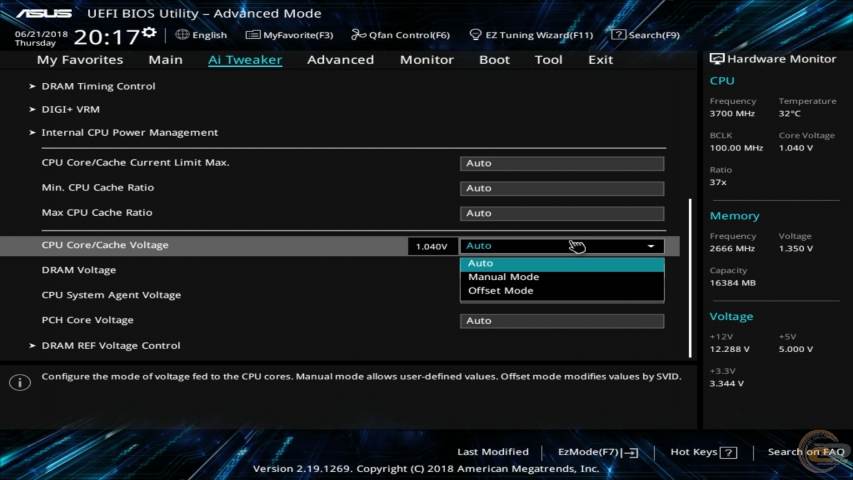The image size is (853, 480).
Task: Click +12V reading 12.288 V
Action: [730, 349]
